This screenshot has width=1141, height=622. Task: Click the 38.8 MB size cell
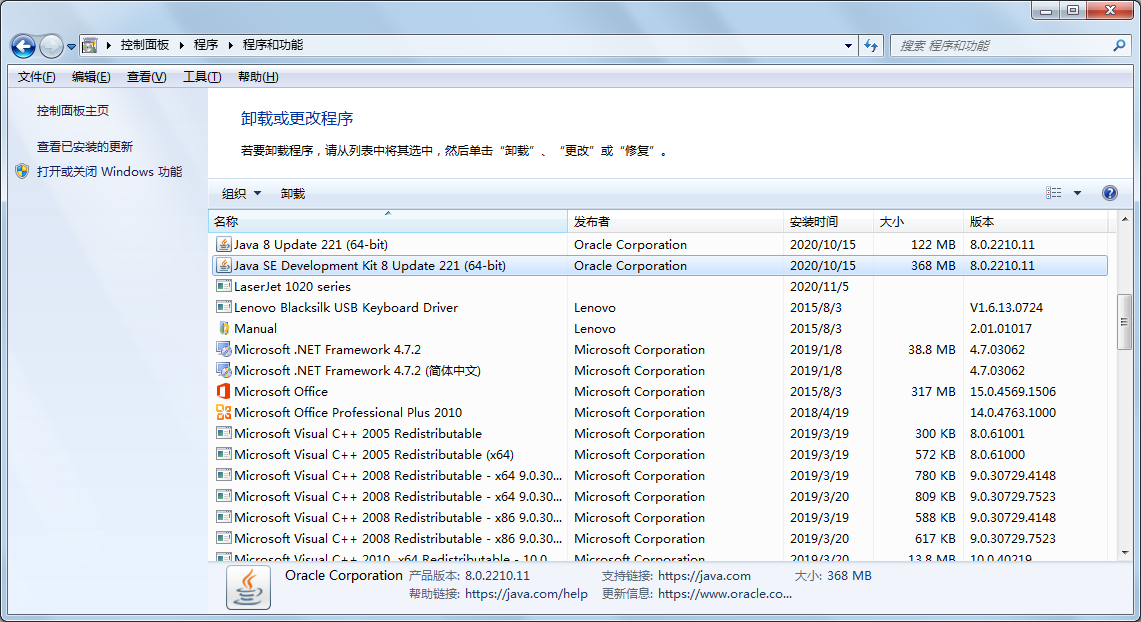[x=931, y=349]
